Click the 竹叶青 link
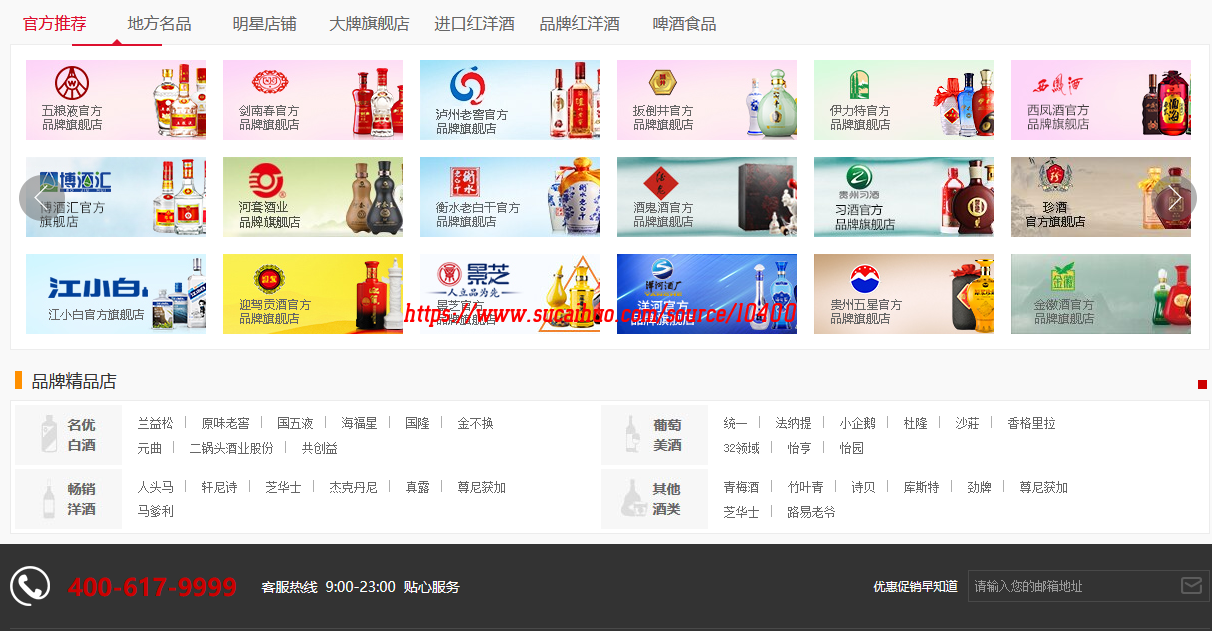Viewport: 1212px width, 631px height. pos(805,487)
